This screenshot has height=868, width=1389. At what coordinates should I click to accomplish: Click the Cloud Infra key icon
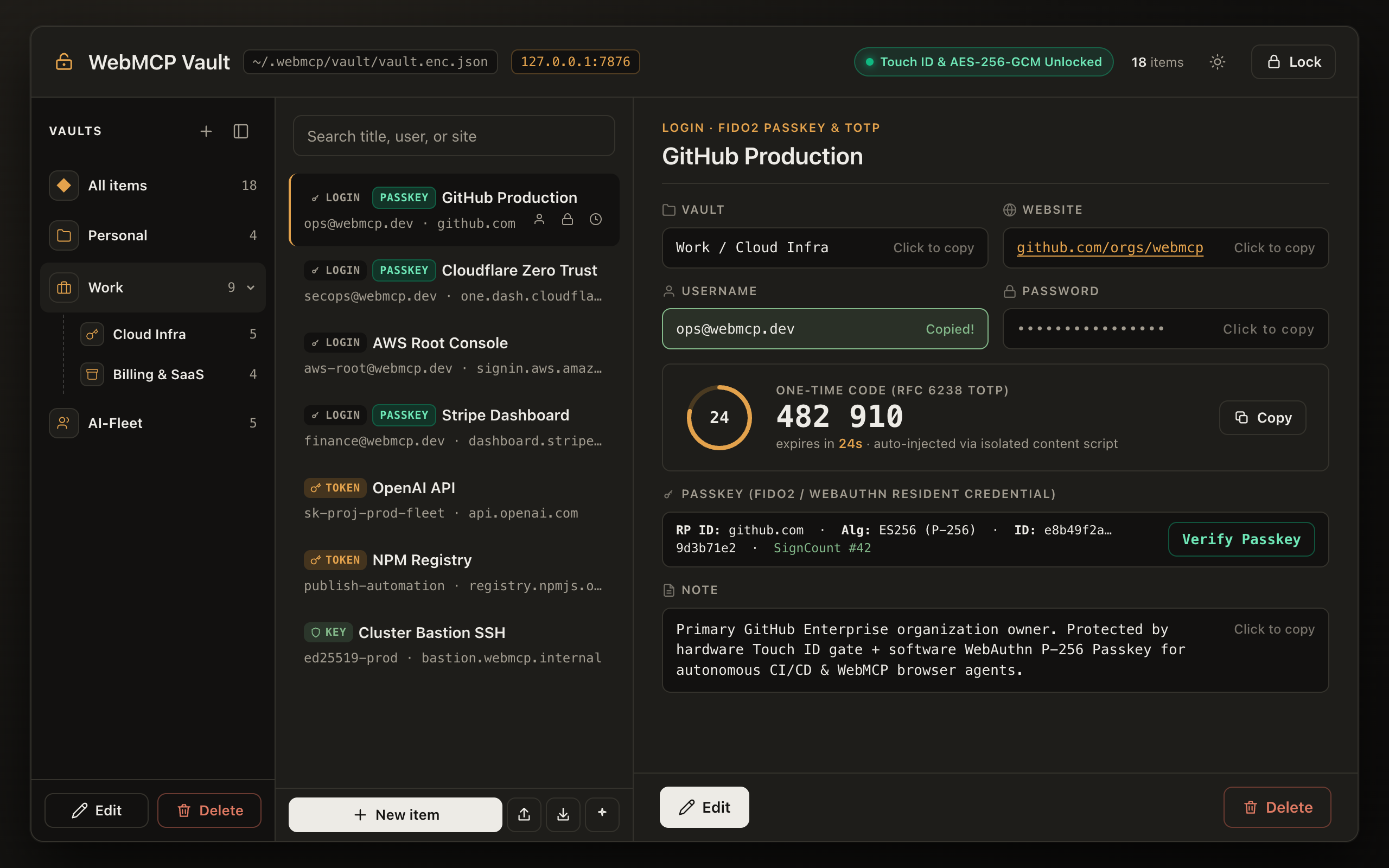tap(92, 334)
